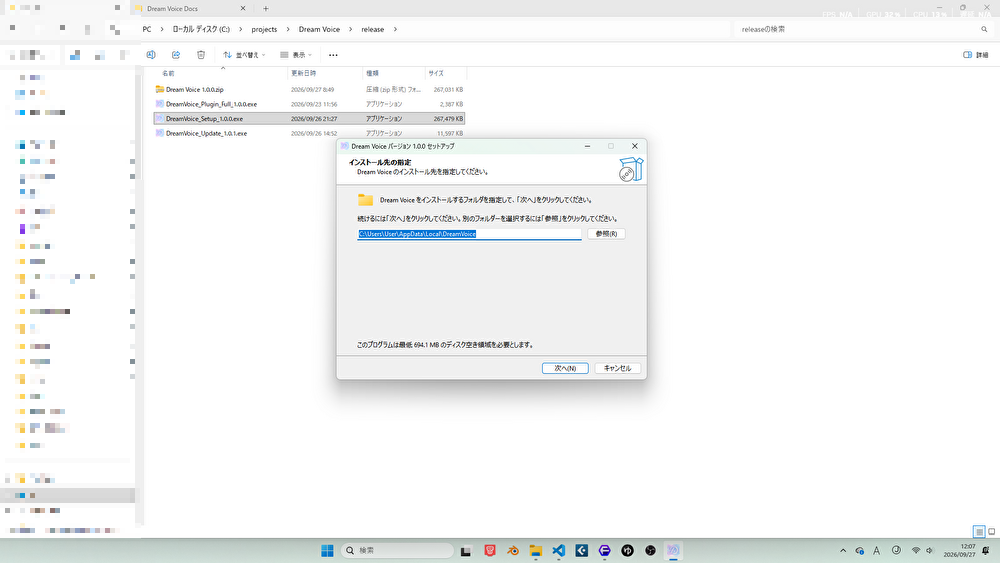Click the Share icon in Explorer toolbar
This screenshot has width=1000, height=563.
click(176, 55)
